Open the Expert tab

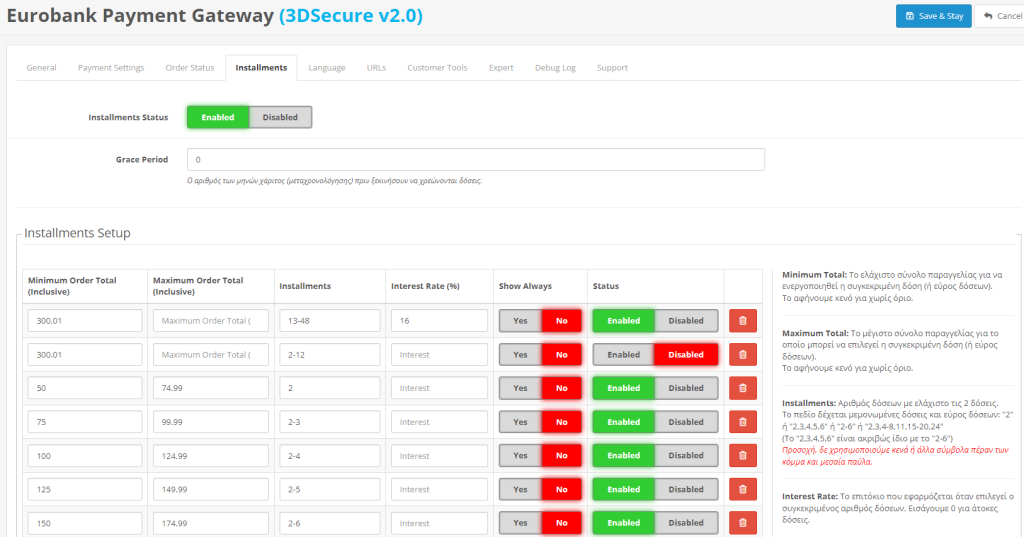point(501,67)
